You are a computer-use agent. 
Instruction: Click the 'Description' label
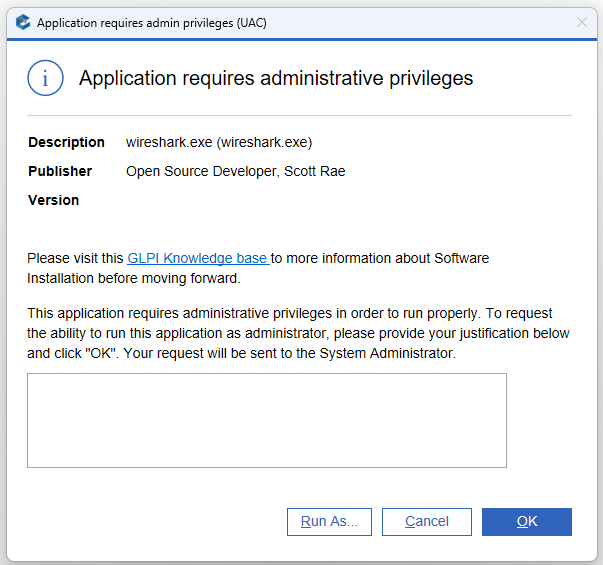pyautogui.click(x=66, y=142)
